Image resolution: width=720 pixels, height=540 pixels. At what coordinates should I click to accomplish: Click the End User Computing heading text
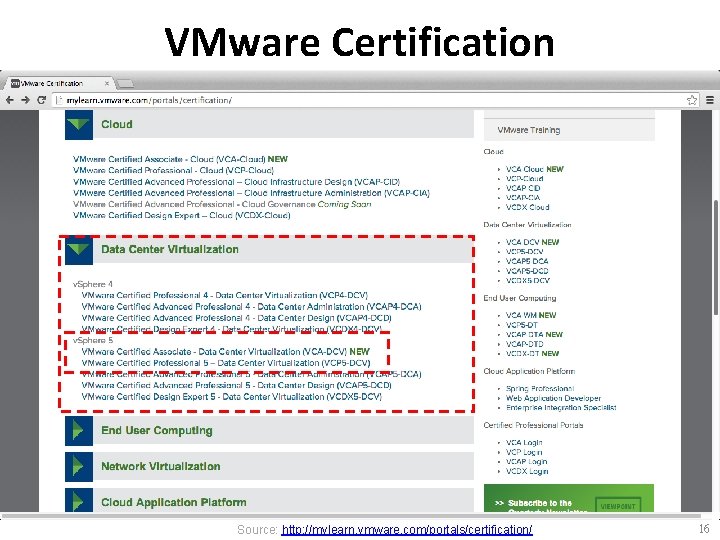coord(157,431)
